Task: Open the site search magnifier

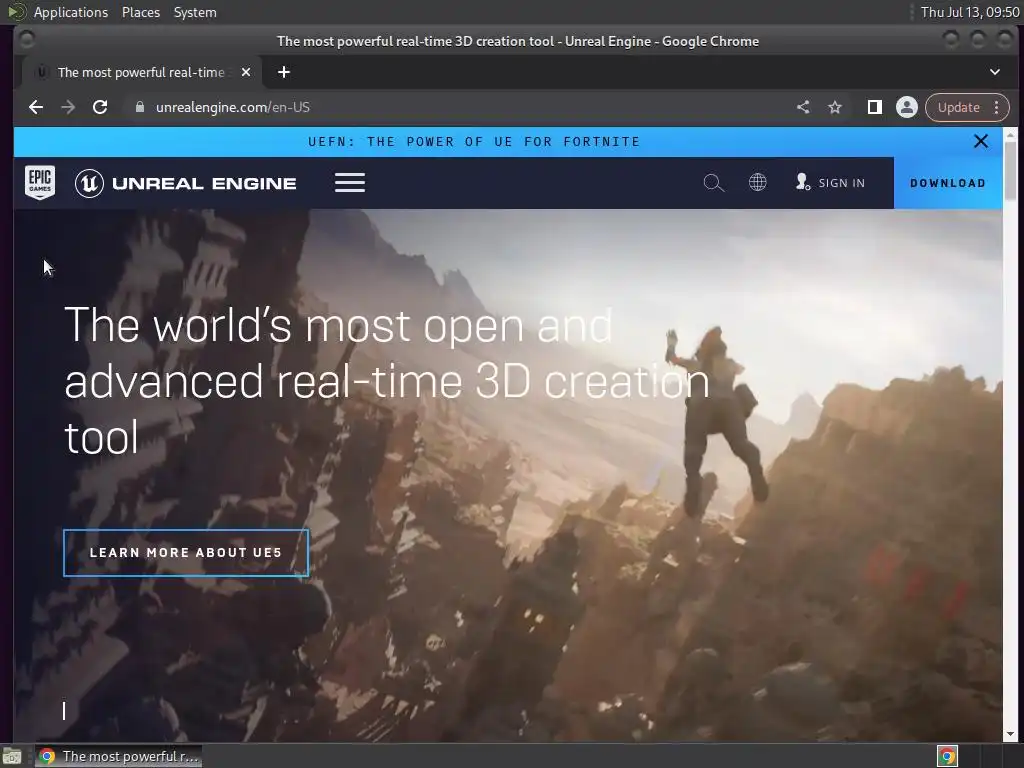Action: coord(714,183)
